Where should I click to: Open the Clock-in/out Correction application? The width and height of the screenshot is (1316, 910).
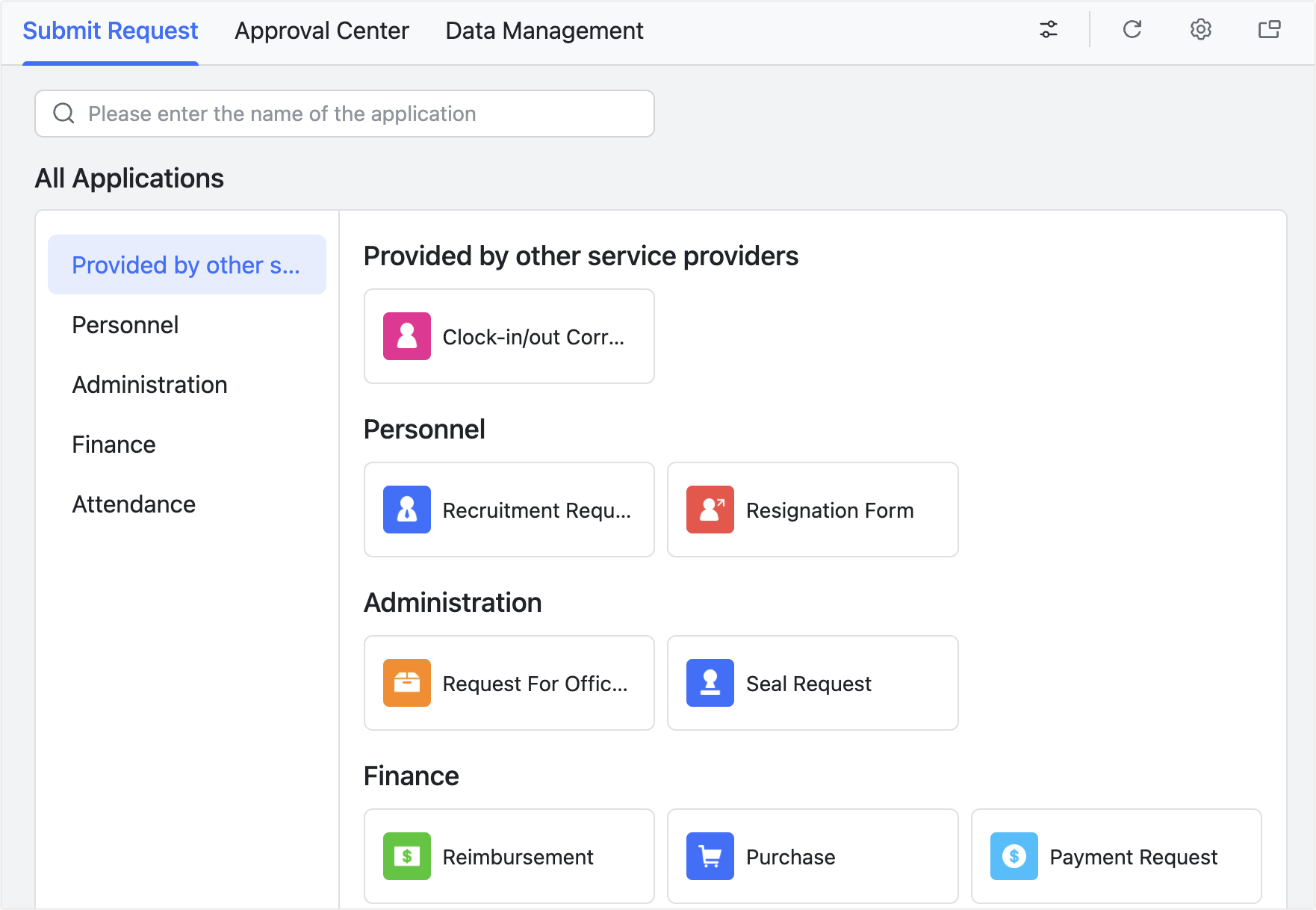coord(509,336)
